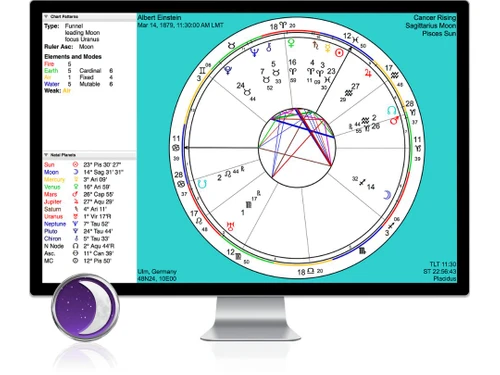Click the purple crescent moon app icon
Image resolution: width=500 pixels, height=375 pixels.
(x=85, y=307)
